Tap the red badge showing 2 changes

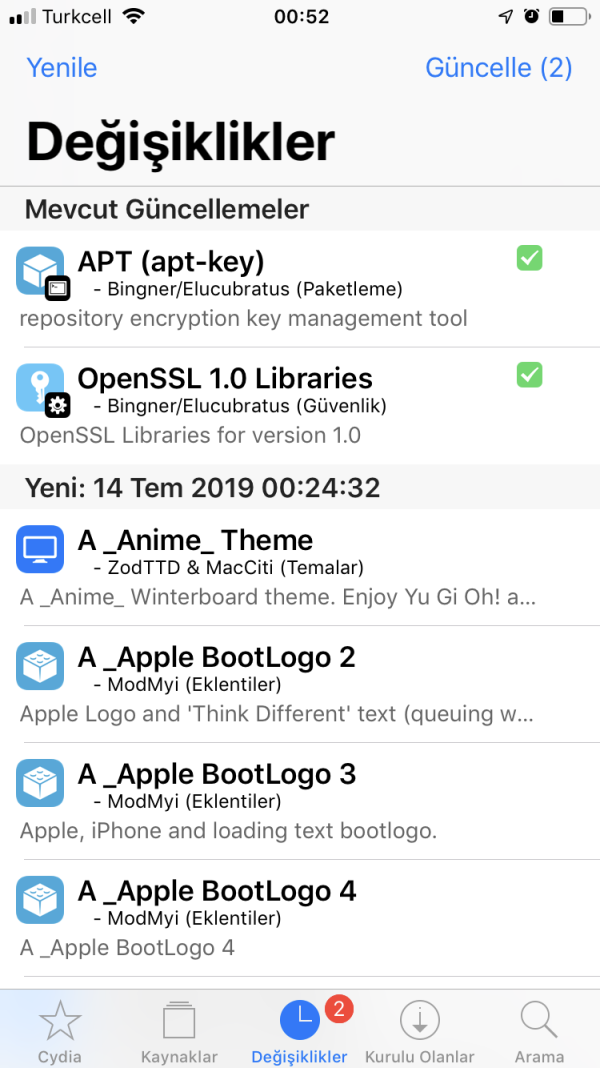click(338, 1009)
